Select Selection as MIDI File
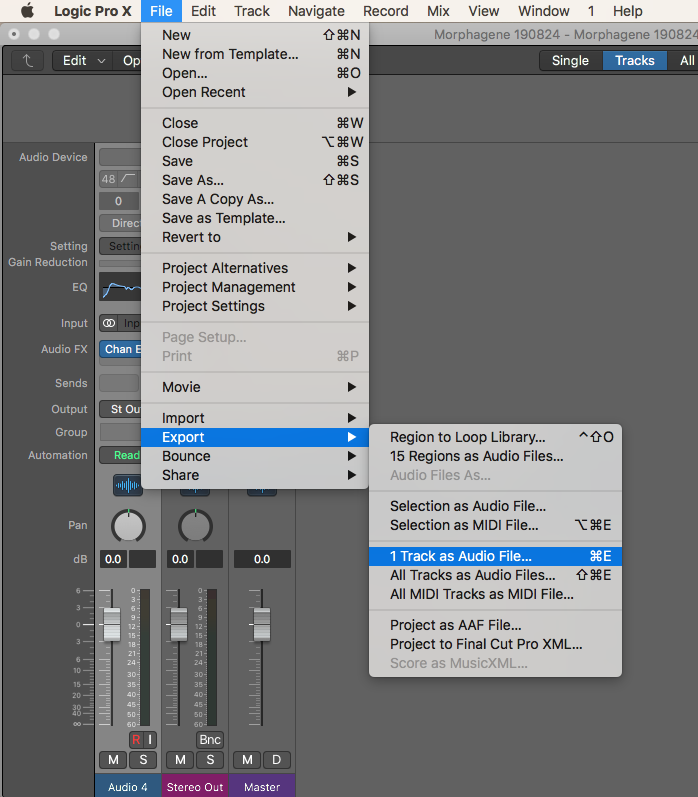698x797 pixels. click(495, 525)
